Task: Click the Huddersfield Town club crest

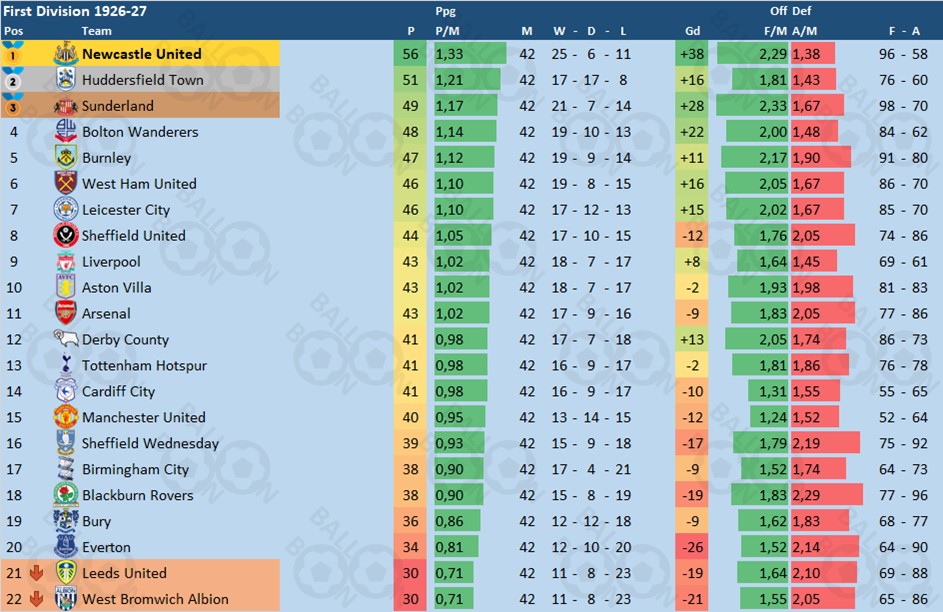Action: (66, 79)
